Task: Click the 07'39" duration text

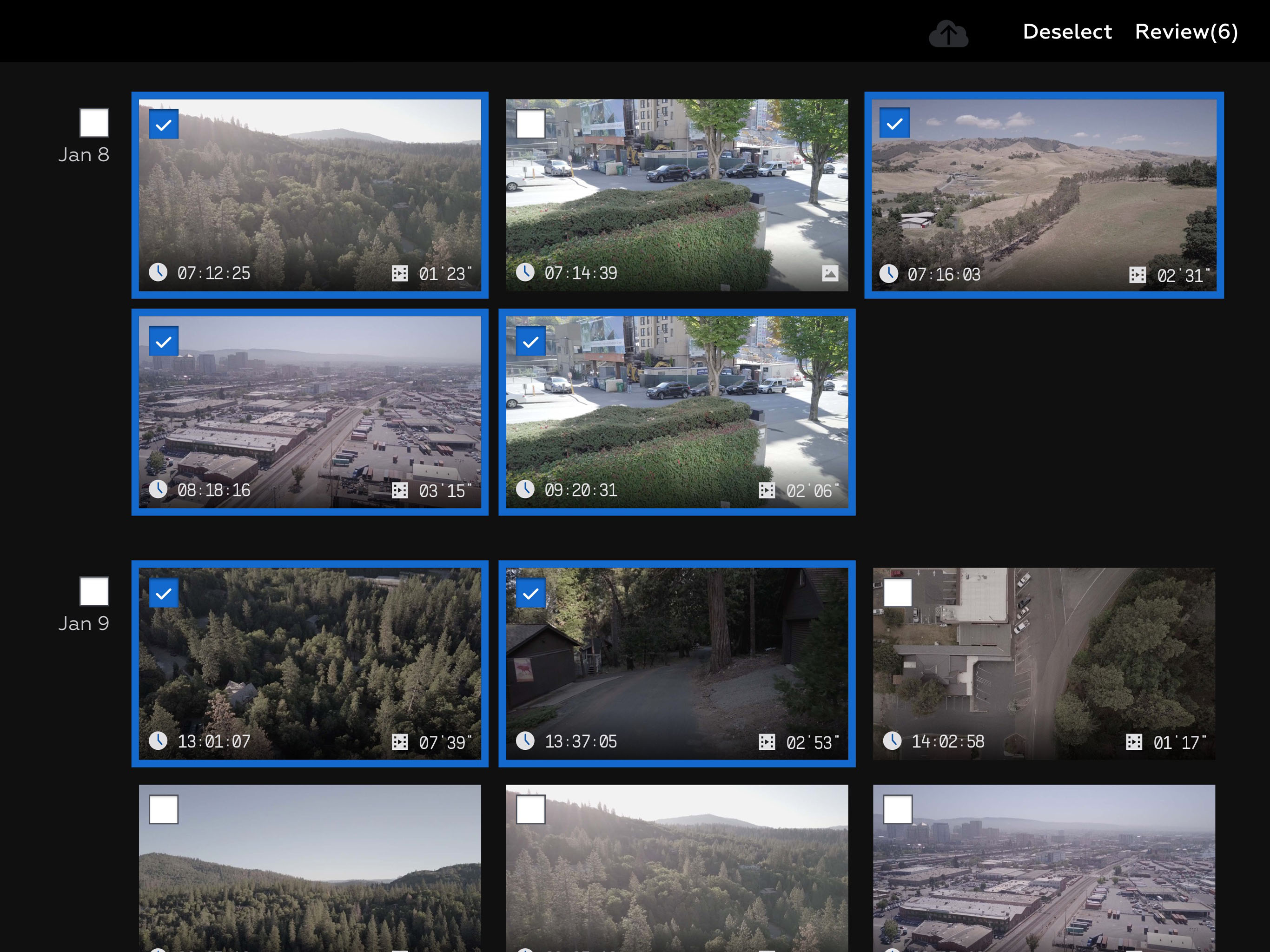Action: click(x=445, y=742)
